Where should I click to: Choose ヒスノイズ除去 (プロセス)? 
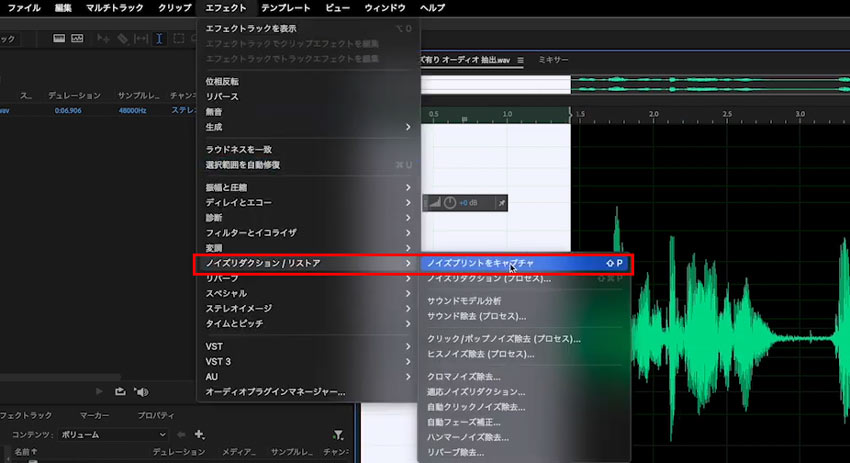(x=525, y=354)
